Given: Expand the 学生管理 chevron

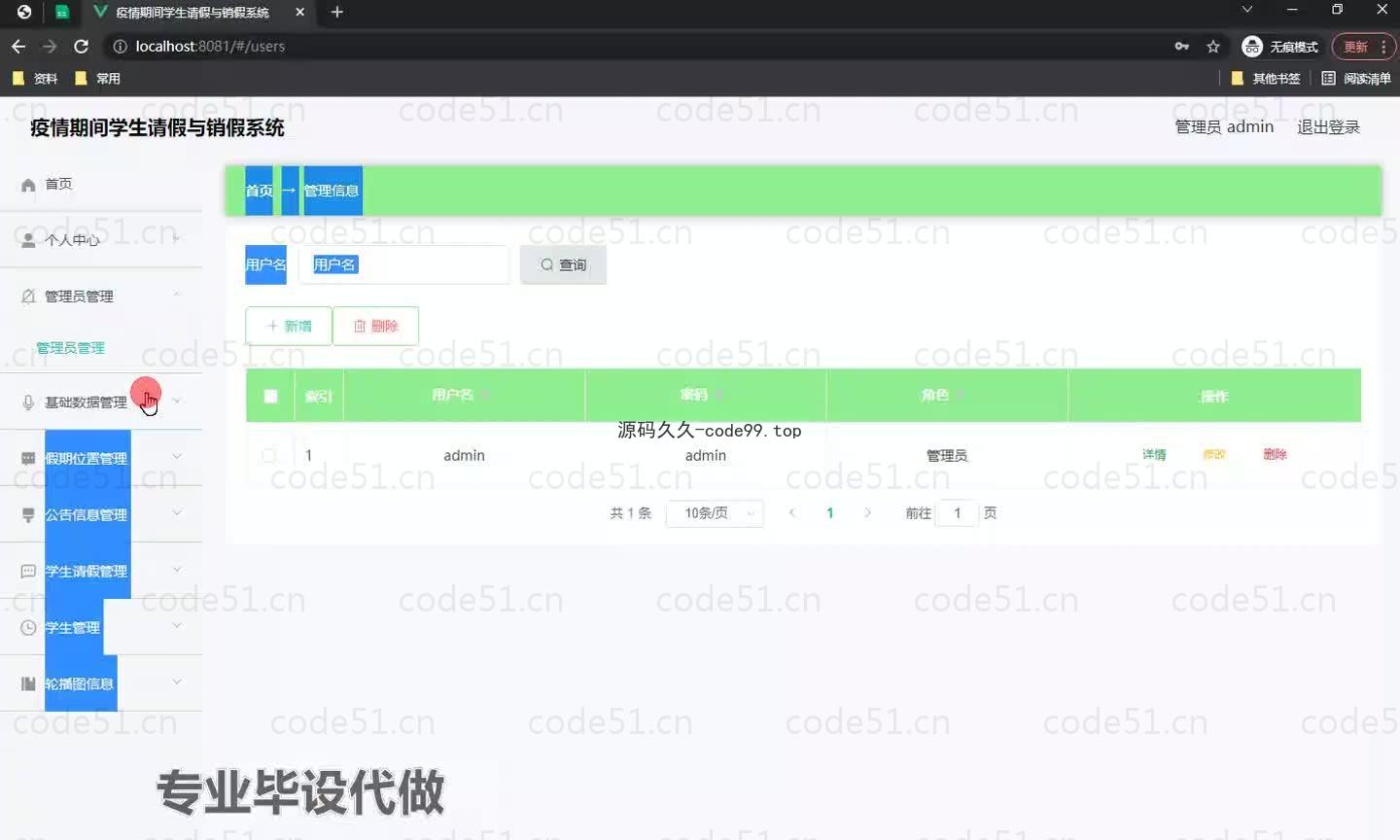Looking at the screenshot, I should point(177,625).
